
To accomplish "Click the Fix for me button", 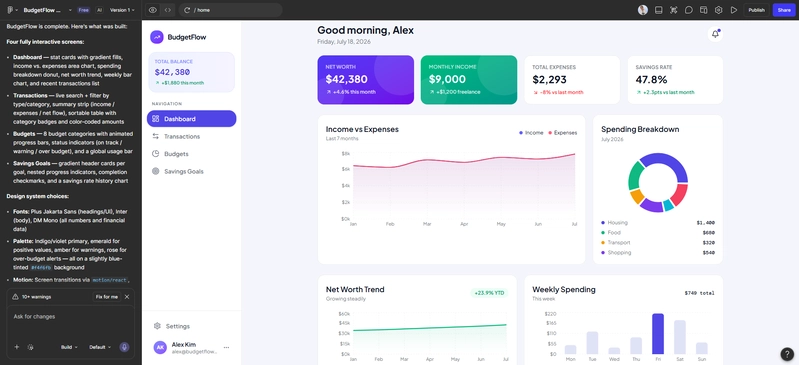I will click(x=106, y=297).
